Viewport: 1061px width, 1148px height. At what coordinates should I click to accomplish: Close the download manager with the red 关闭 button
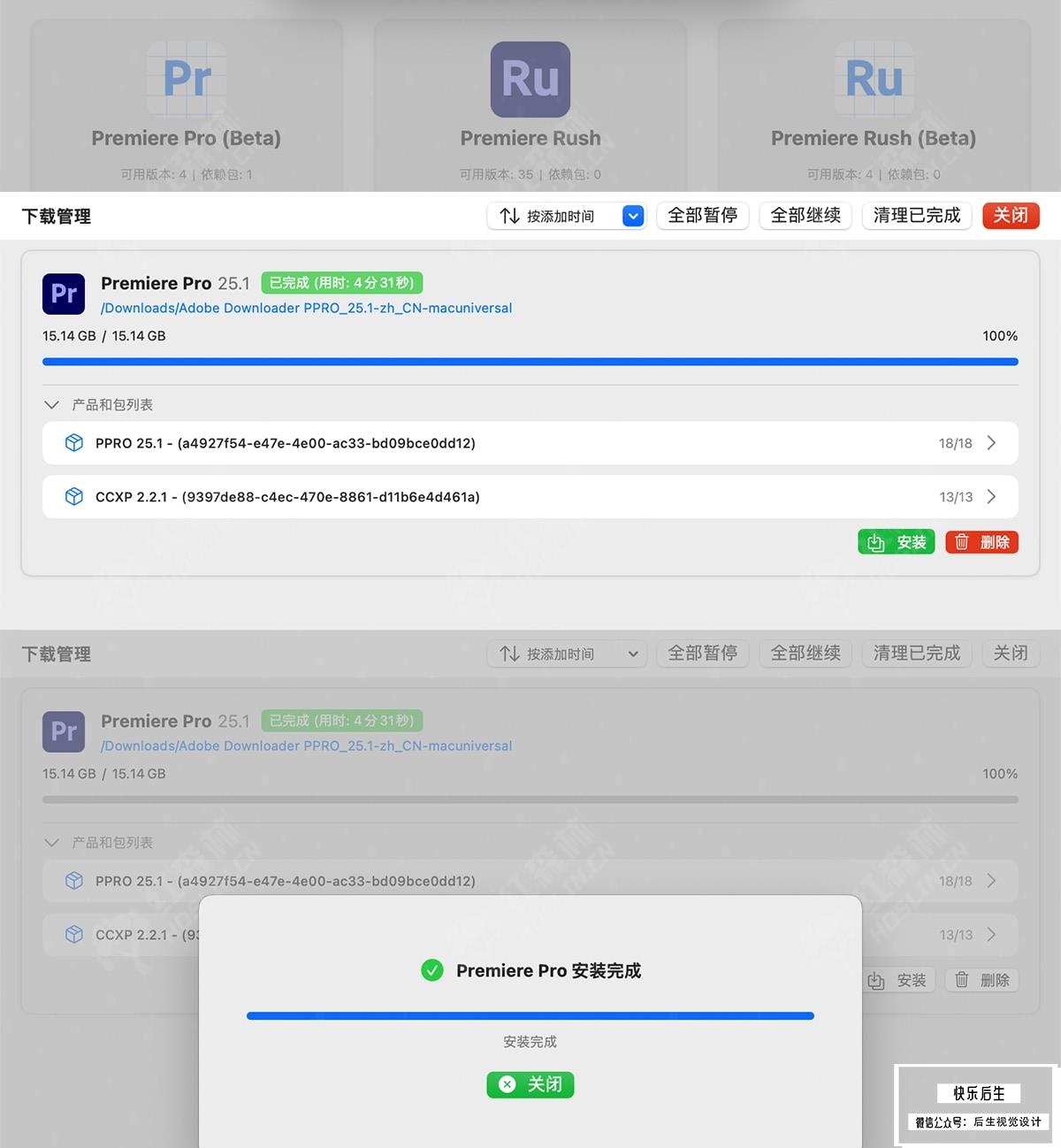pos(1011,216)
